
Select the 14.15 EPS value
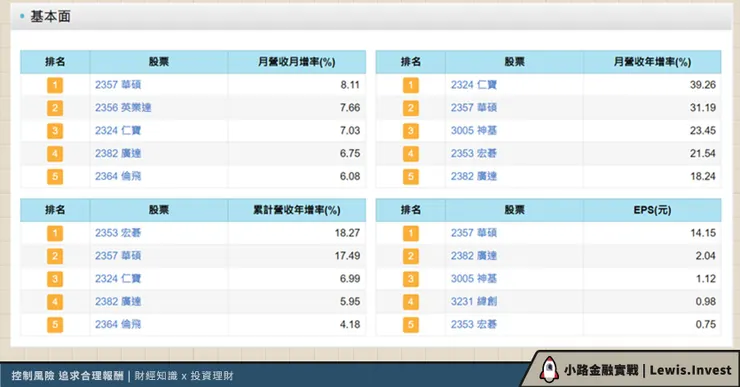pyautogui.click(x=703, y=233)
